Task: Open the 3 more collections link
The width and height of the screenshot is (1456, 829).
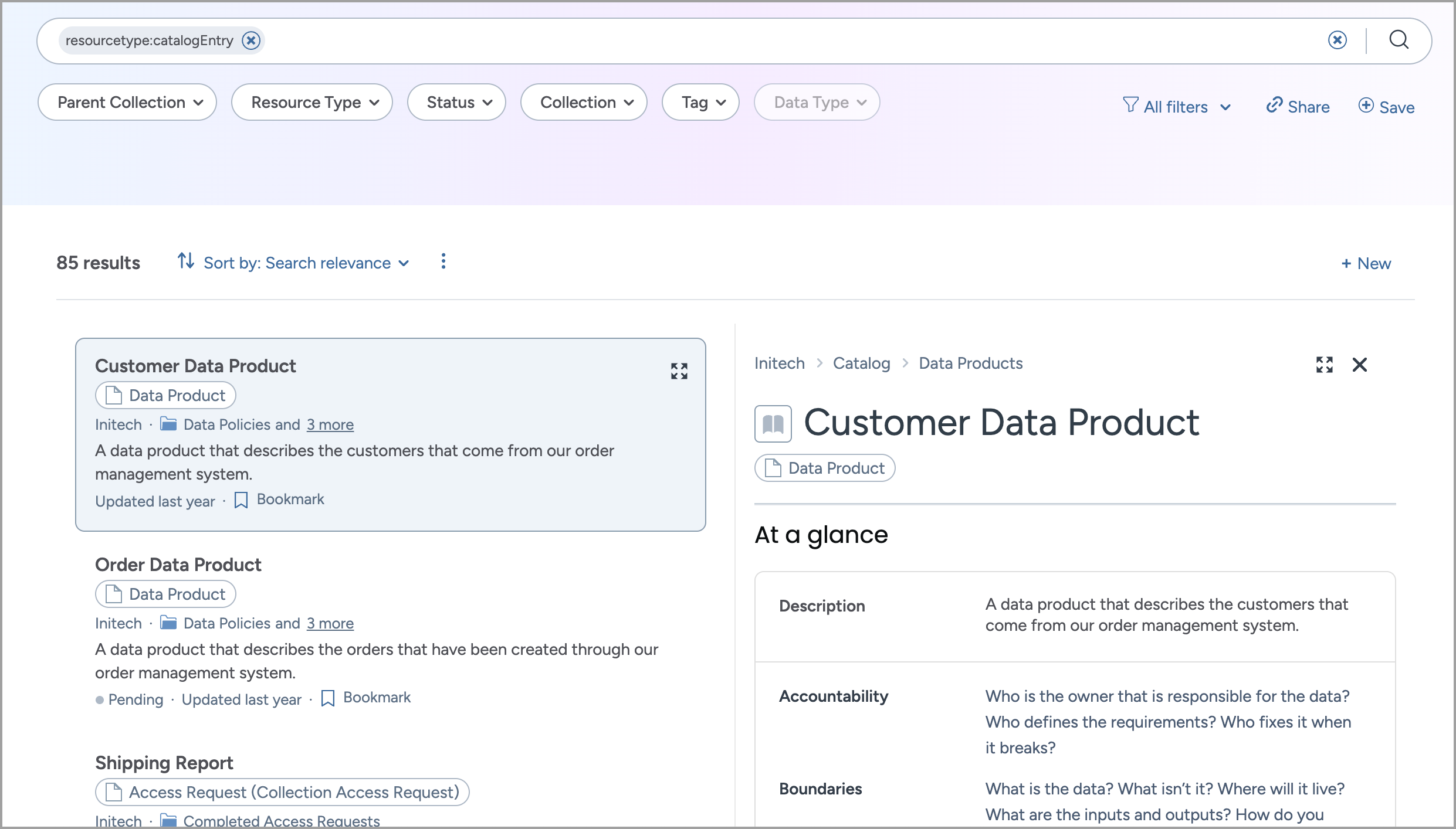Action: tap(330, 424)
